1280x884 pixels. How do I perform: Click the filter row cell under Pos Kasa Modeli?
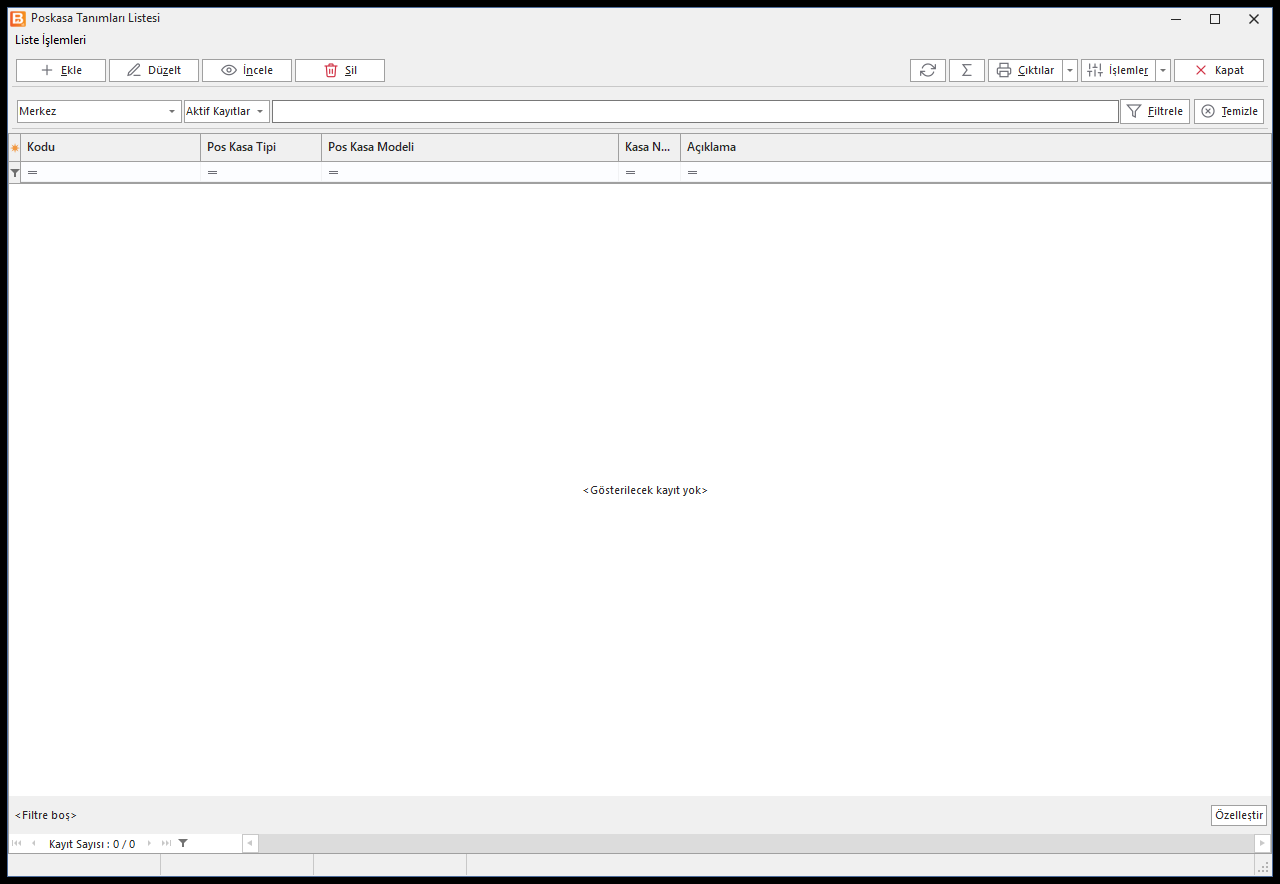pos(470,172)
